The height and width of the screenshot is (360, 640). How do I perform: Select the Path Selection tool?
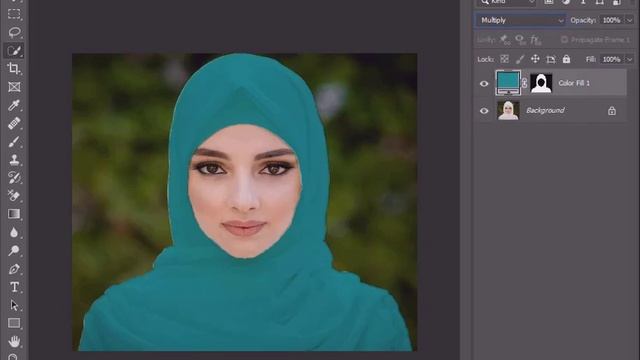tap(14, 305)
